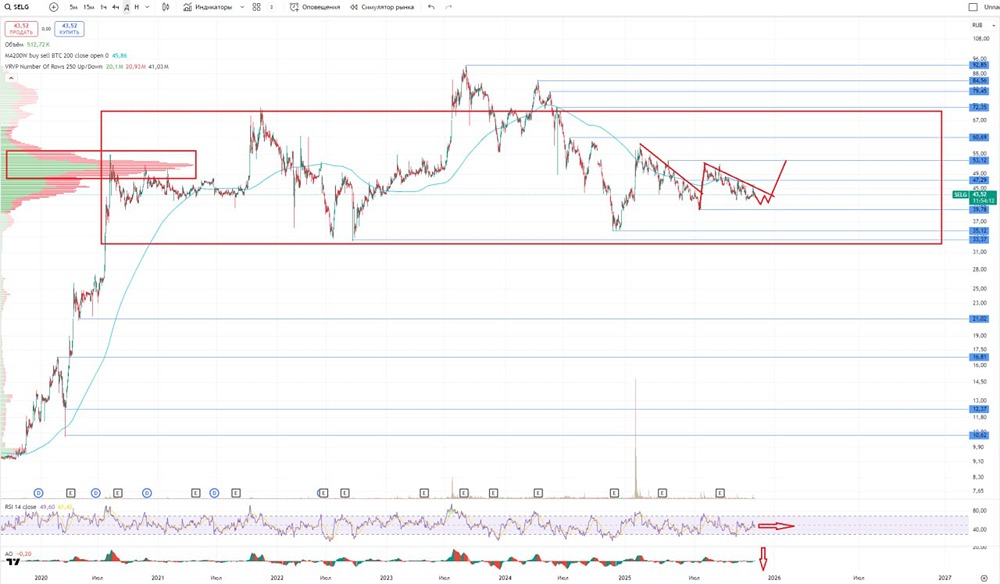The height and width of the screenshot is (584, 1000).
Task: Click the compare or add symbol plus icon
Action: tap(54, 7)
